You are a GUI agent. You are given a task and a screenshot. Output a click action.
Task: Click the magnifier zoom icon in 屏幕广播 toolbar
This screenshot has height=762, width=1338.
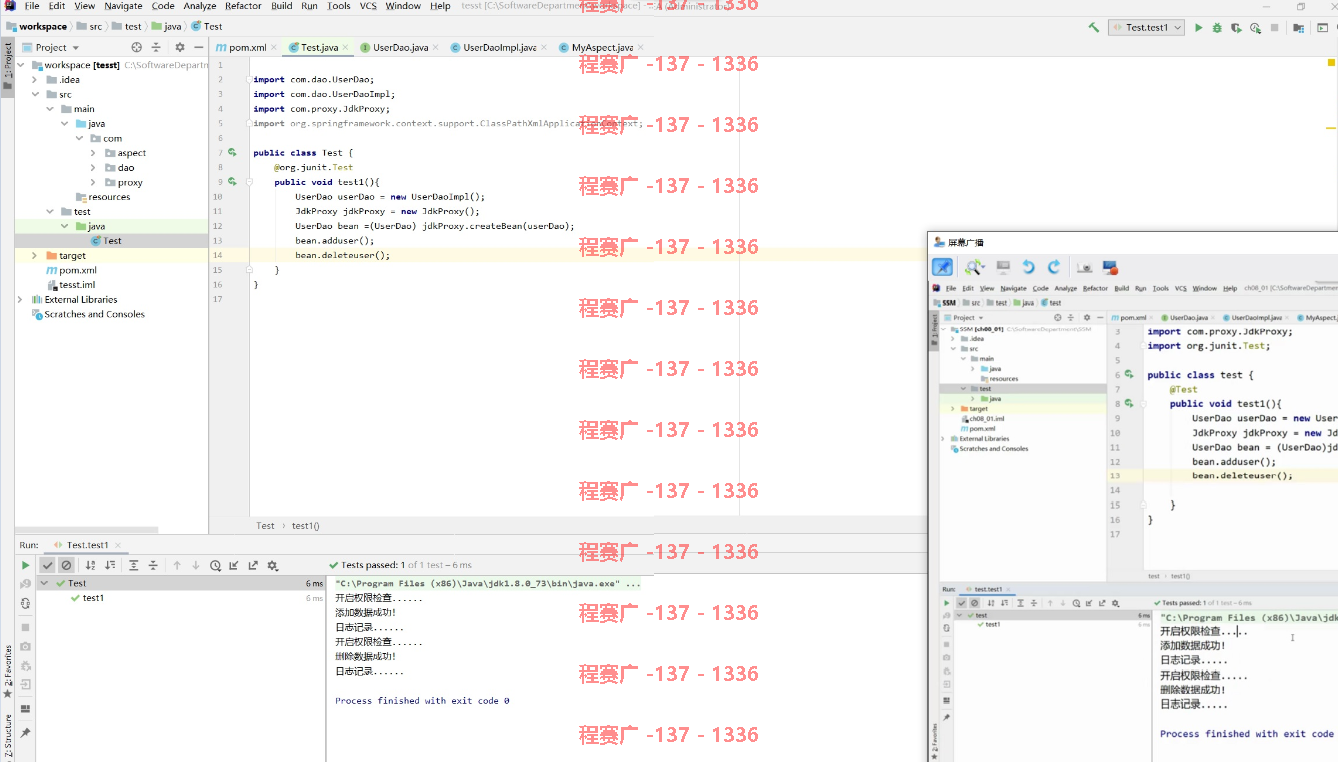(974, 267)
